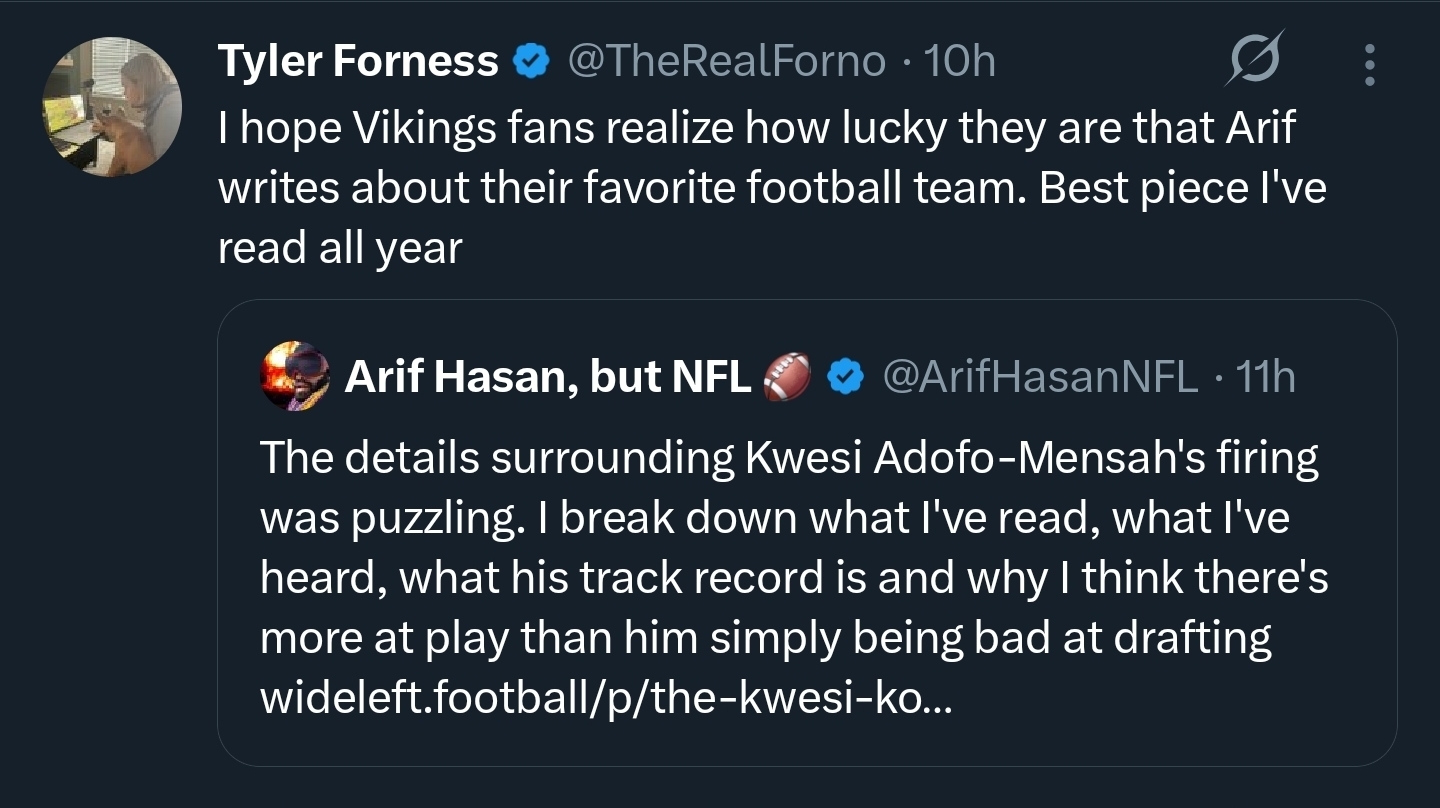Open the 10h timestamp of the tweet
Viewport: 1440px width, 808px height.
pyautogui.click(x=960, y=62)
